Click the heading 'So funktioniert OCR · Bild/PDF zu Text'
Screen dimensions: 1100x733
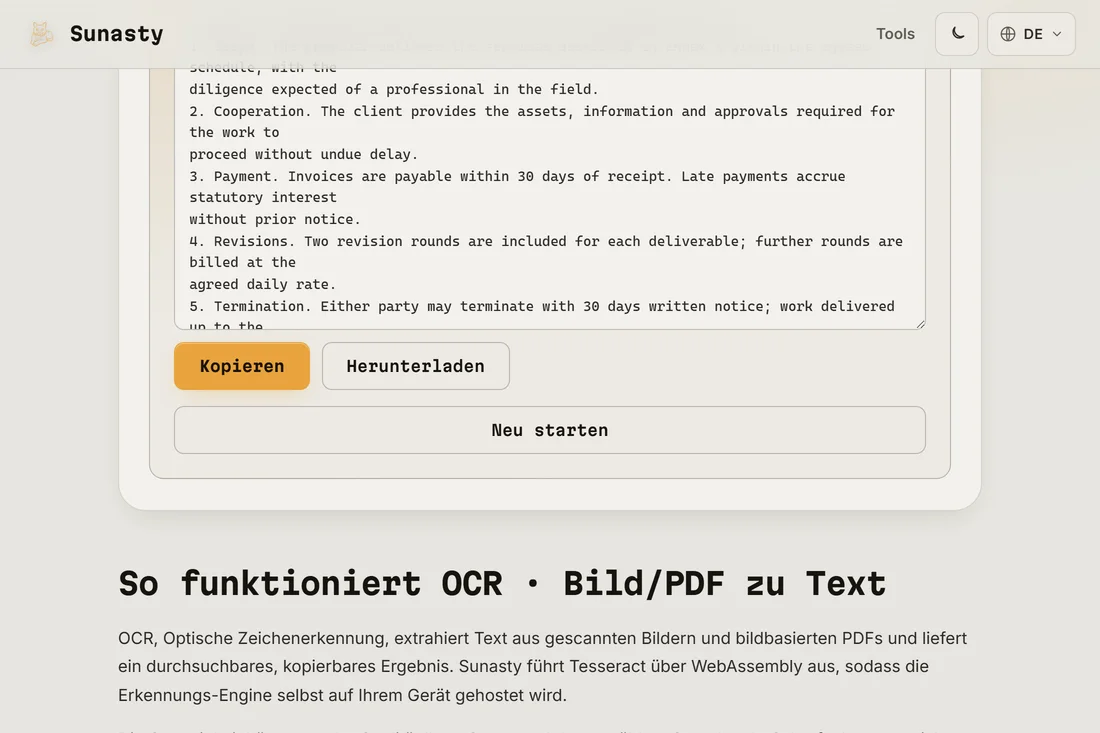pyautogui.click(x=502, y=584)
